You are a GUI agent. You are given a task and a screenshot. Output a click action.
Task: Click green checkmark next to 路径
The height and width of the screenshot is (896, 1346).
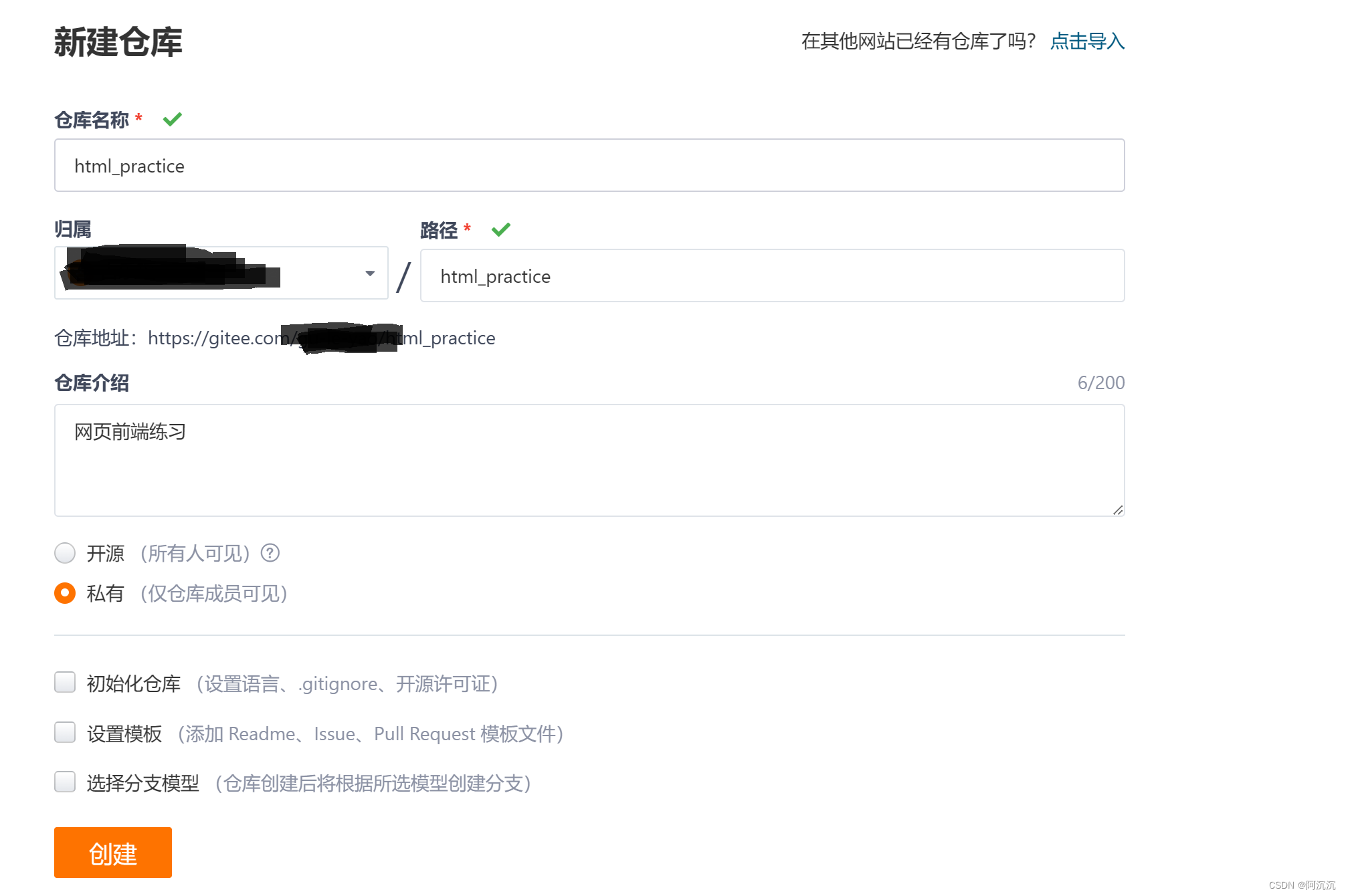click(x=501, y=230)
